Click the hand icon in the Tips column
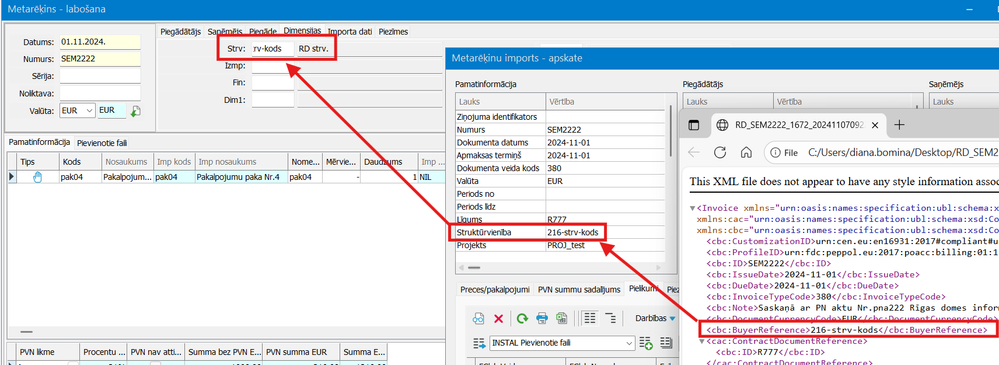This screenshot has width=999, height=365. tap(37, 177)
